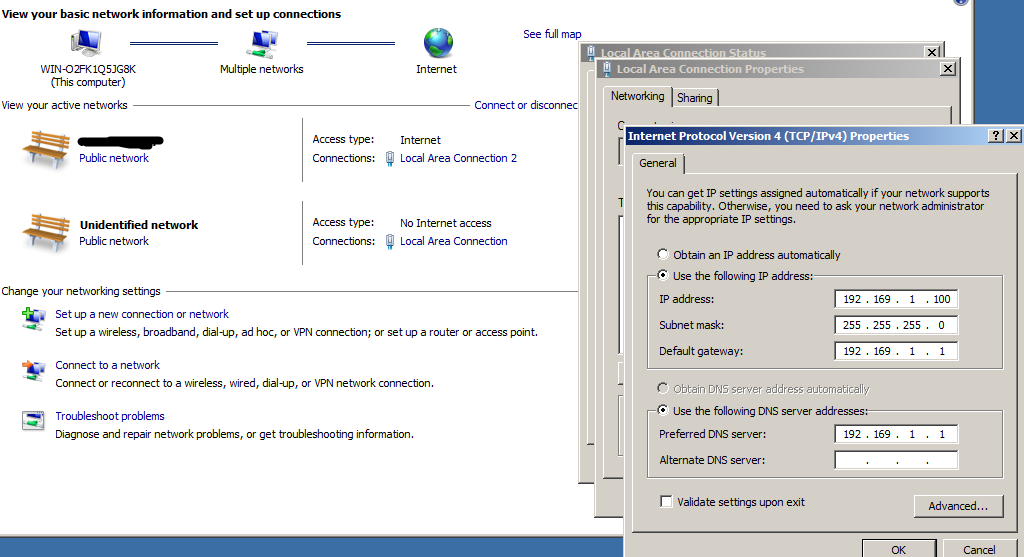Image resolution: width=1024 pixels, height=557 pixels.
Task: Switch to the Sharing tab
Action: 694,98
